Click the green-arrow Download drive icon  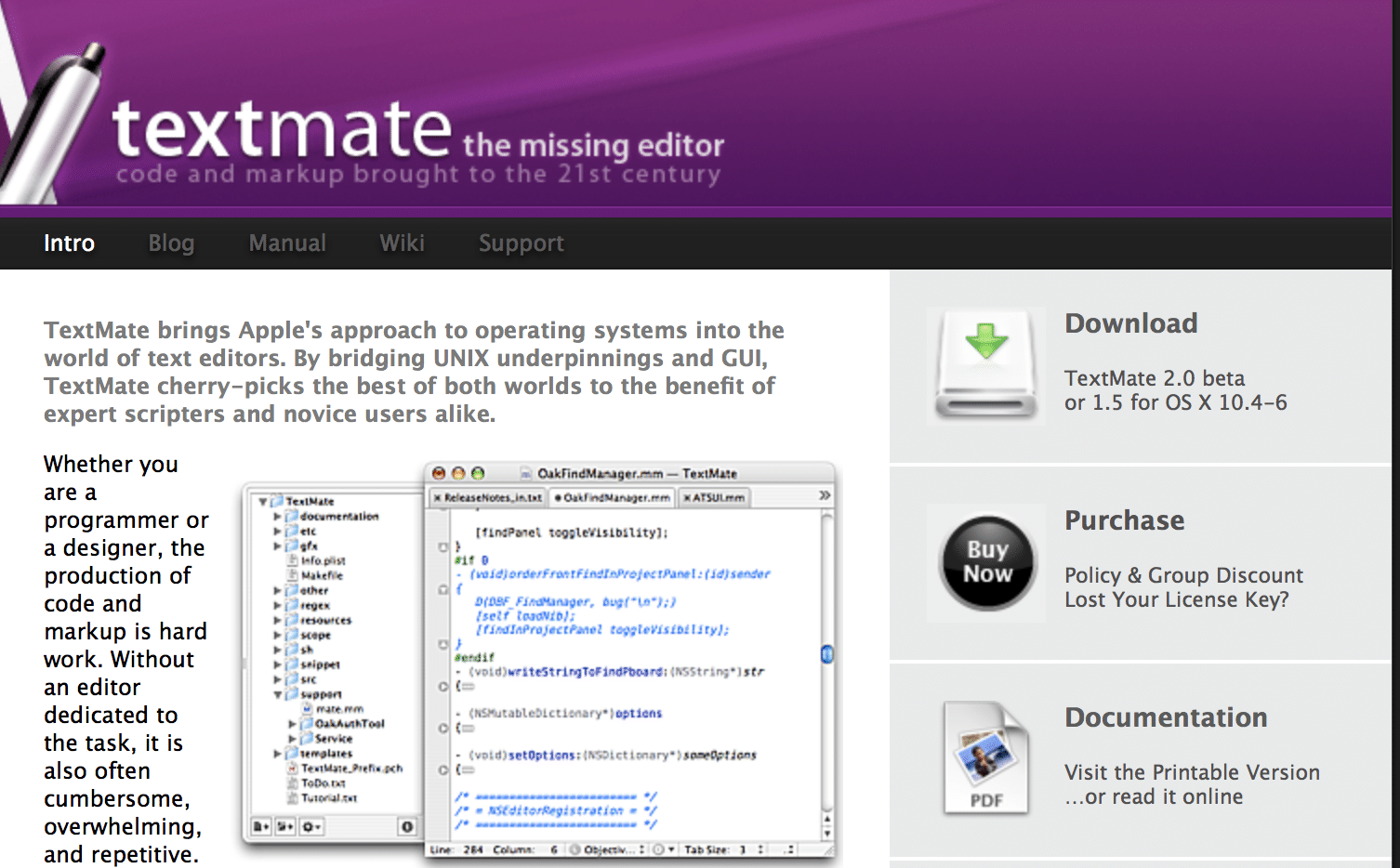986,367
